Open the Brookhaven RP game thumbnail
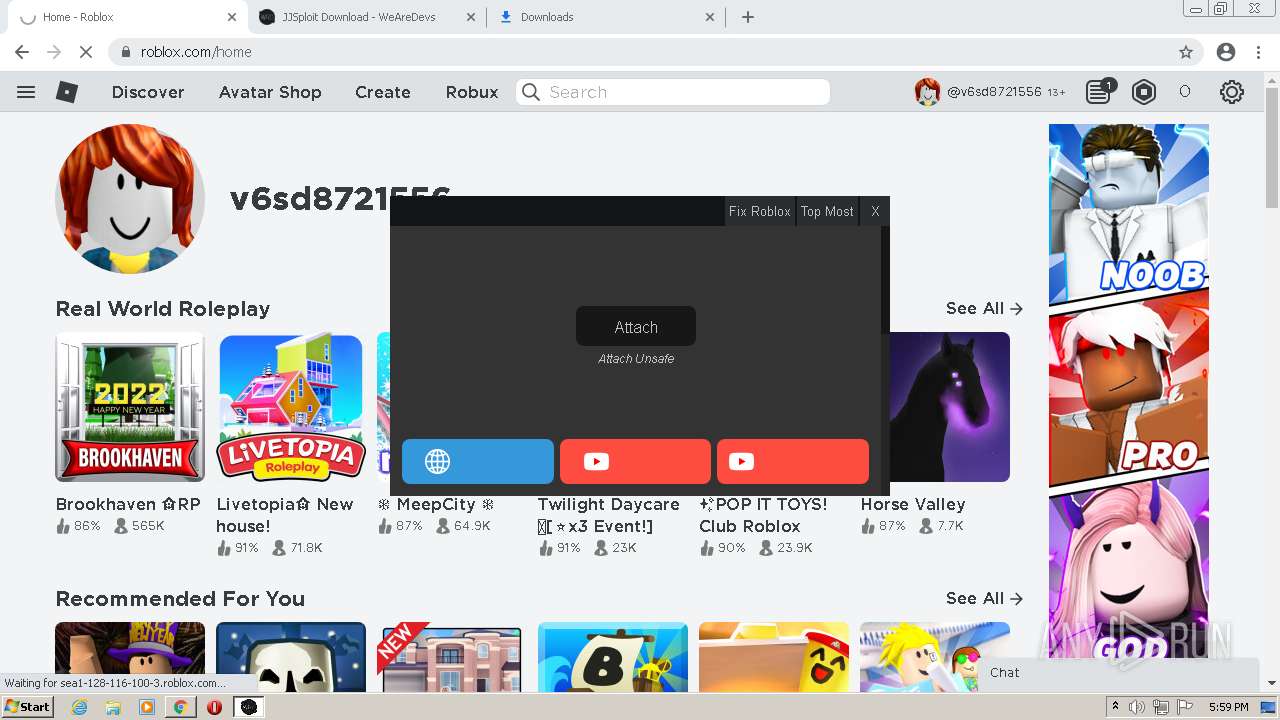This screenshot has height=720, width=1280. click(130, 407)
